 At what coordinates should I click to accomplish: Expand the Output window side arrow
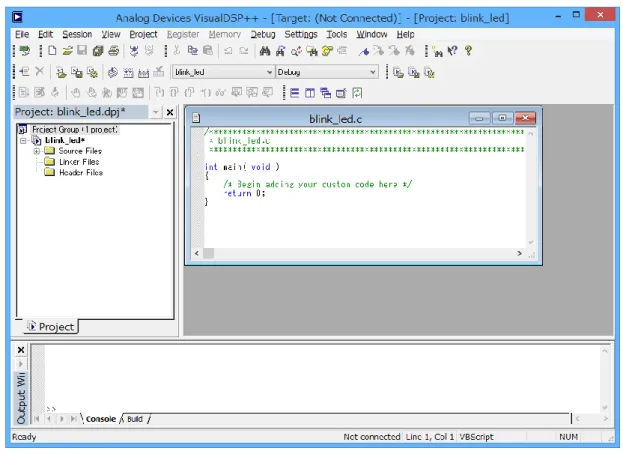[x=21, y=364]
